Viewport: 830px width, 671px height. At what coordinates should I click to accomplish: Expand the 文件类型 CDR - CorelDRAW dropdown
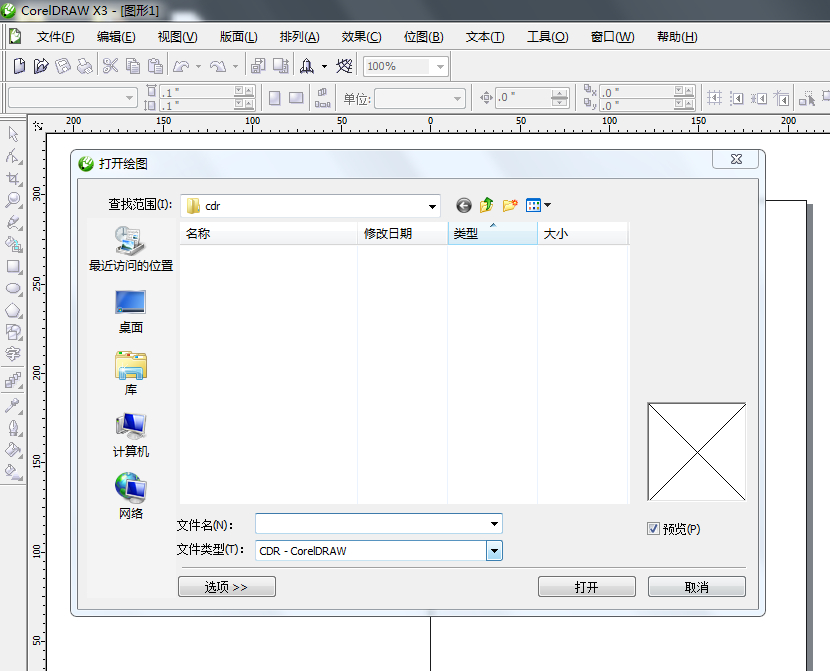[494, 551]
